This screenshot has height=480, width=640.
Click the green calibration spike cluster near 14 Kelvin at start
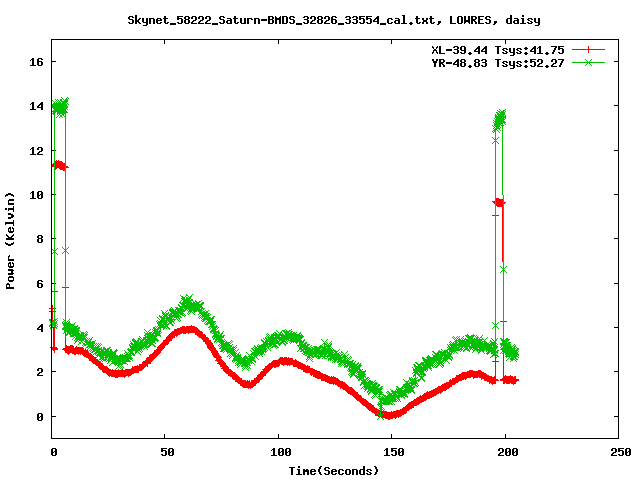60,107
